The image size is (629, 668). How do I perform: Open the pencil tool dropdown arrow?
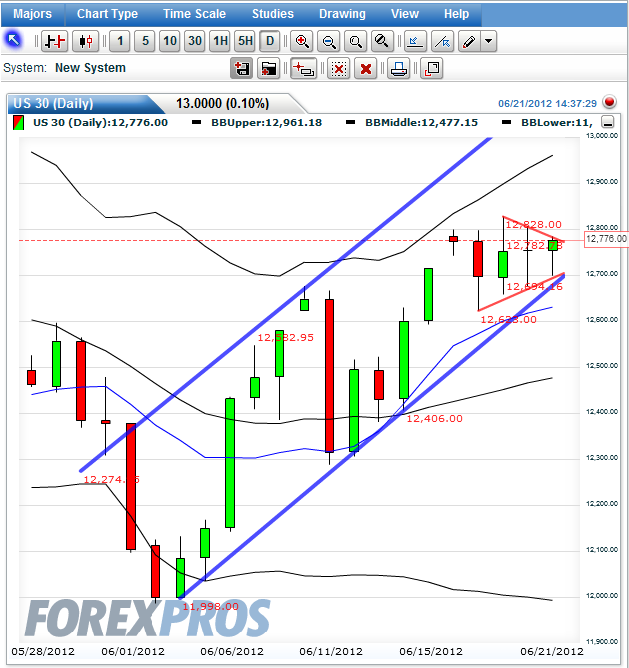[489, 41]
